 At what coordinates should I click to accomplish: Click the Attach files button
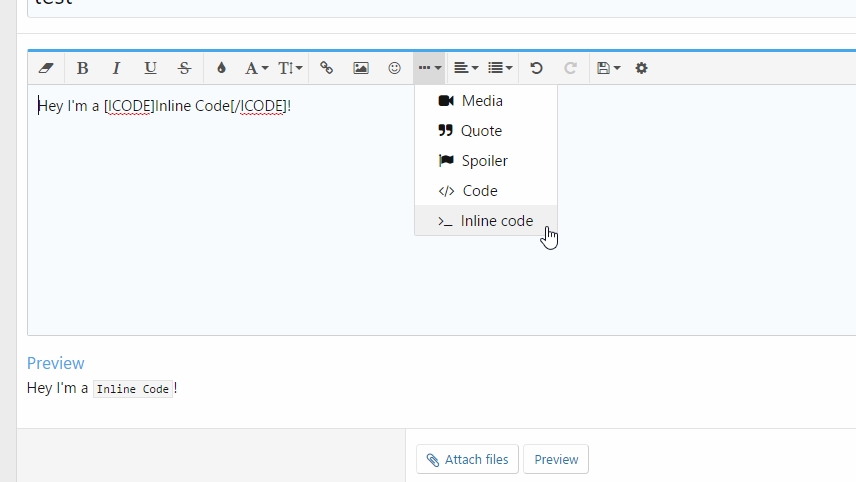pos(467,459)
